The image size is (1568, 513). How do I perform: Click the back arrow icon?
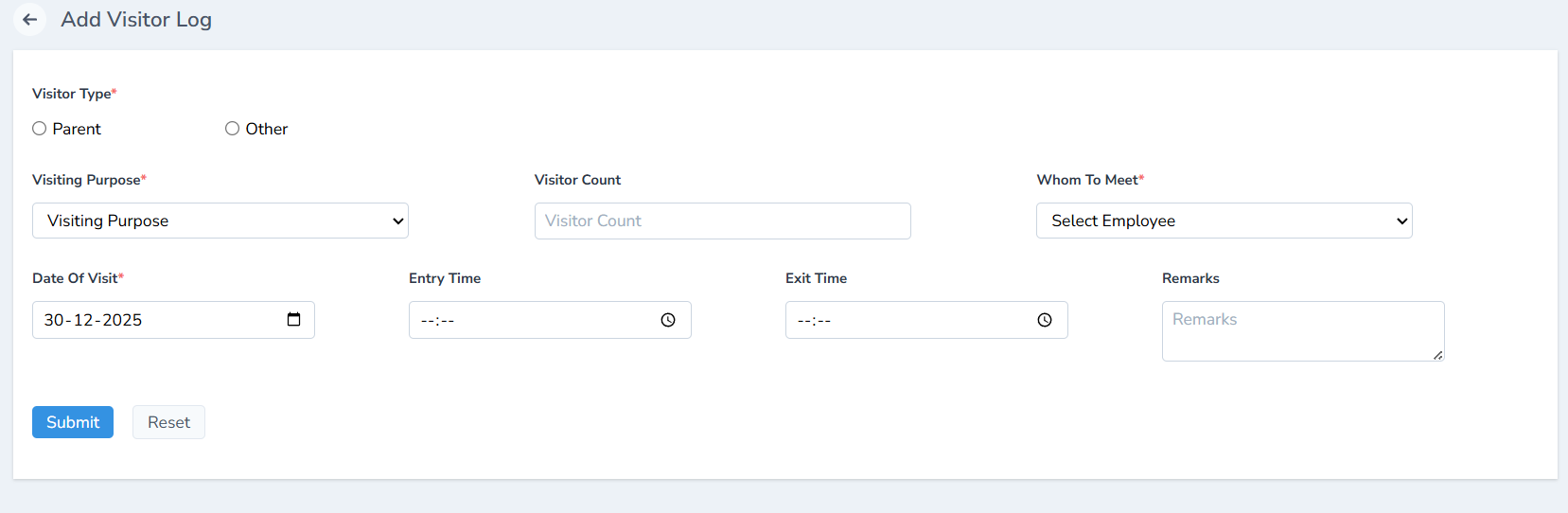pyautogui.click(x=30, y=20)
